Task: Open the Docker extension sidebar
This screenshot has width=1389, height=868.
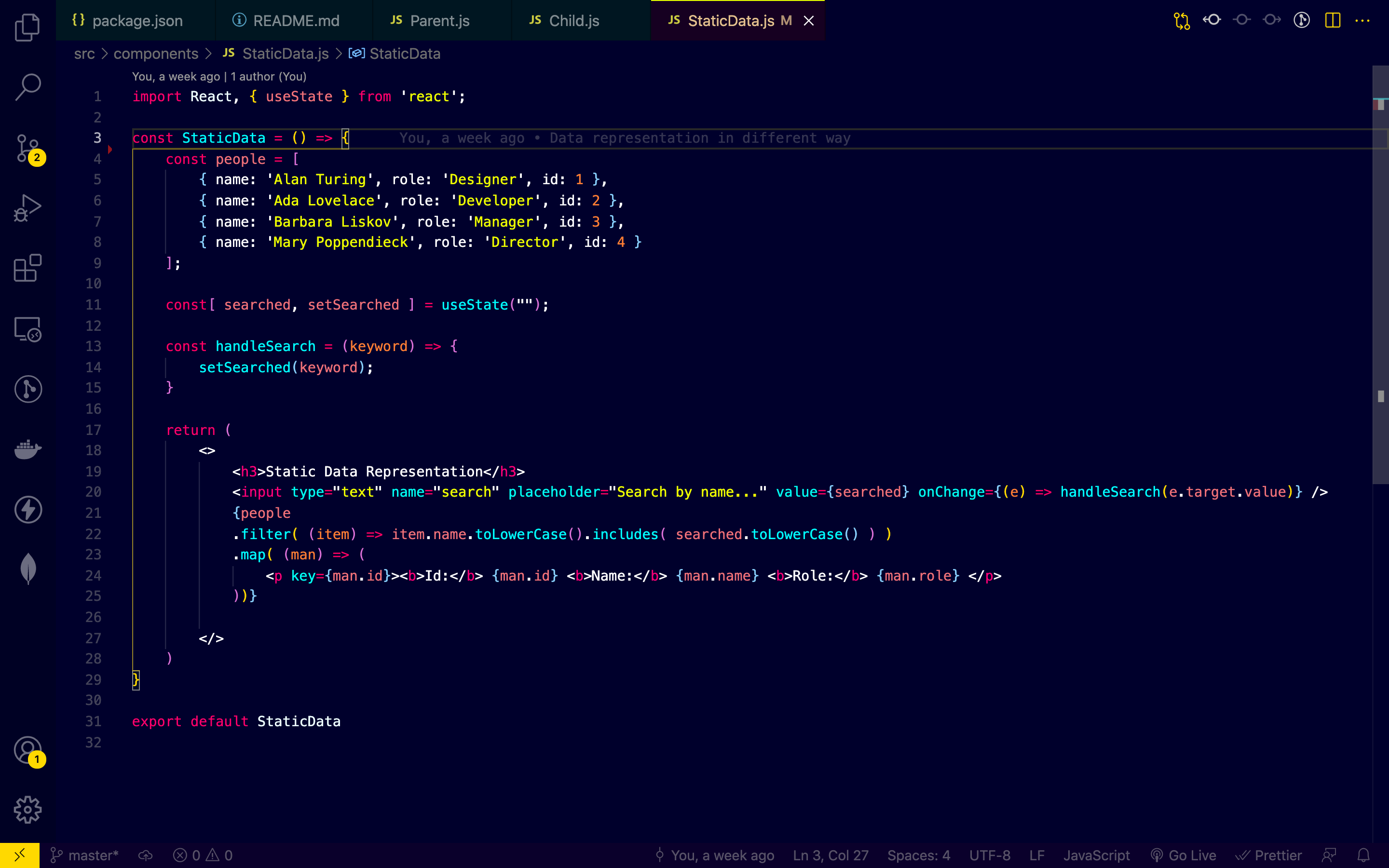Action: coord(27,450)
